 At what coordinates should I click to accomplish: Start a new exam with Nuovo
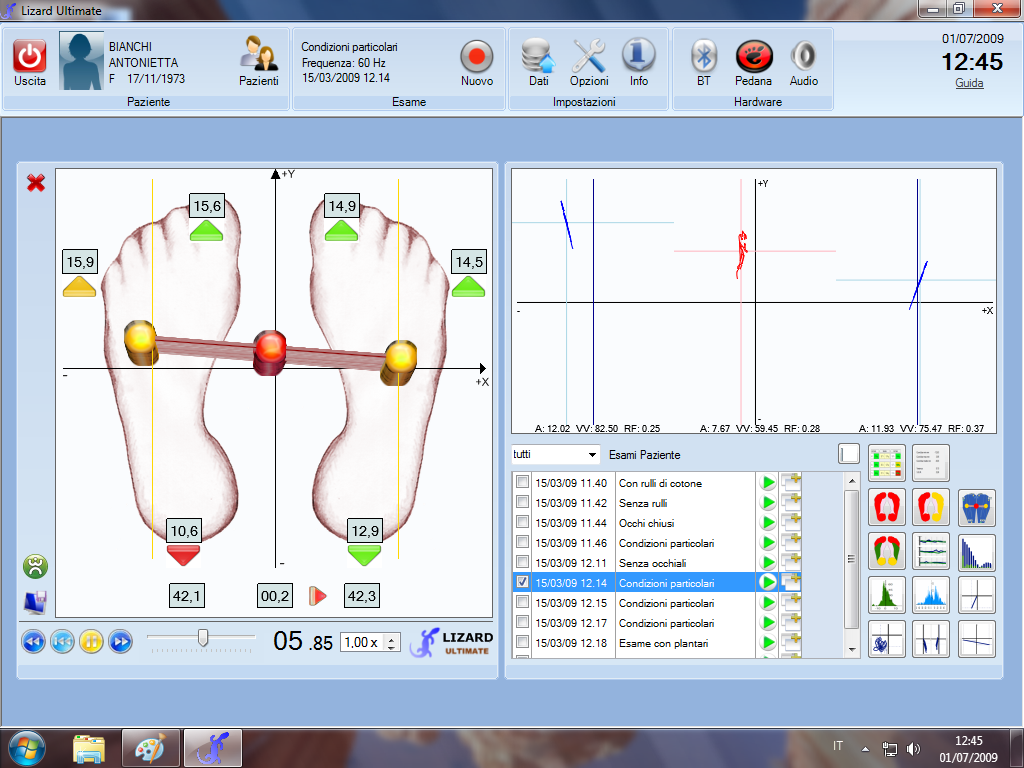click(477, 56)
